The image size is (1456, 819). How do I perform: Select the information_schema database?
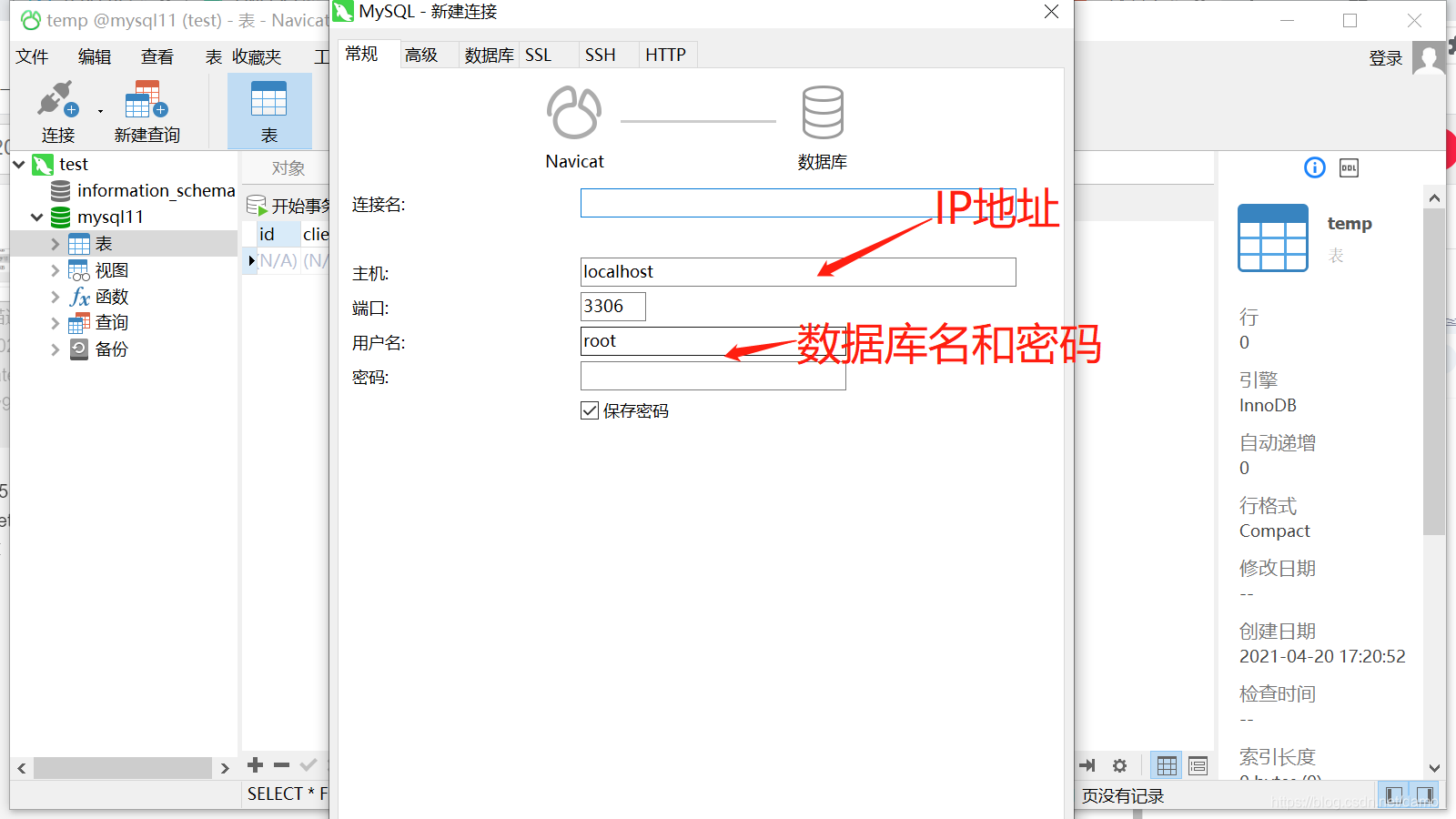(x=156, y=191)
